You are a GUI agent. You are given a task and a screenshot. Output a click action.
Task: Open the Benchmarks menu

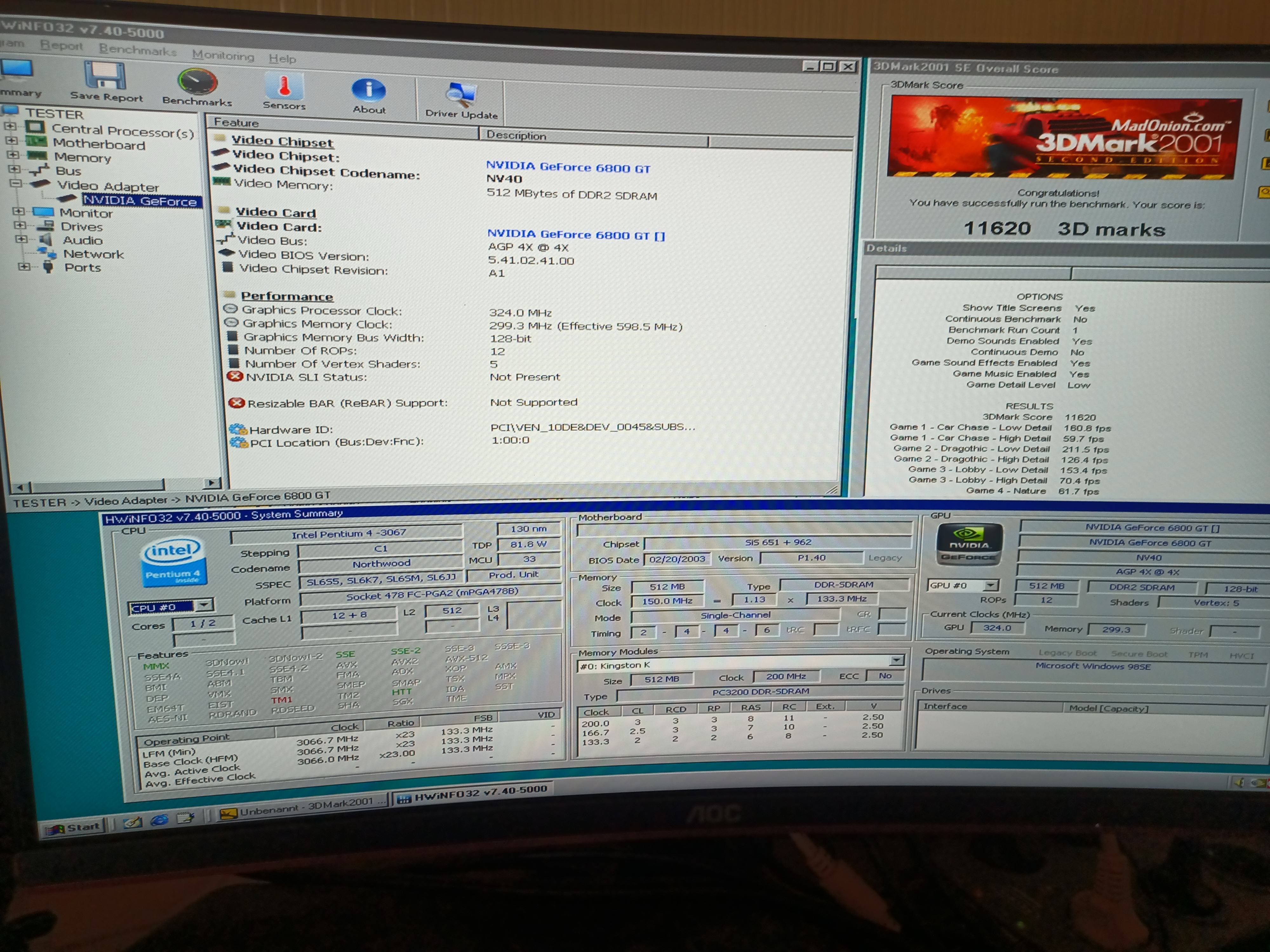pyautogui.click(x=138, y=50)
